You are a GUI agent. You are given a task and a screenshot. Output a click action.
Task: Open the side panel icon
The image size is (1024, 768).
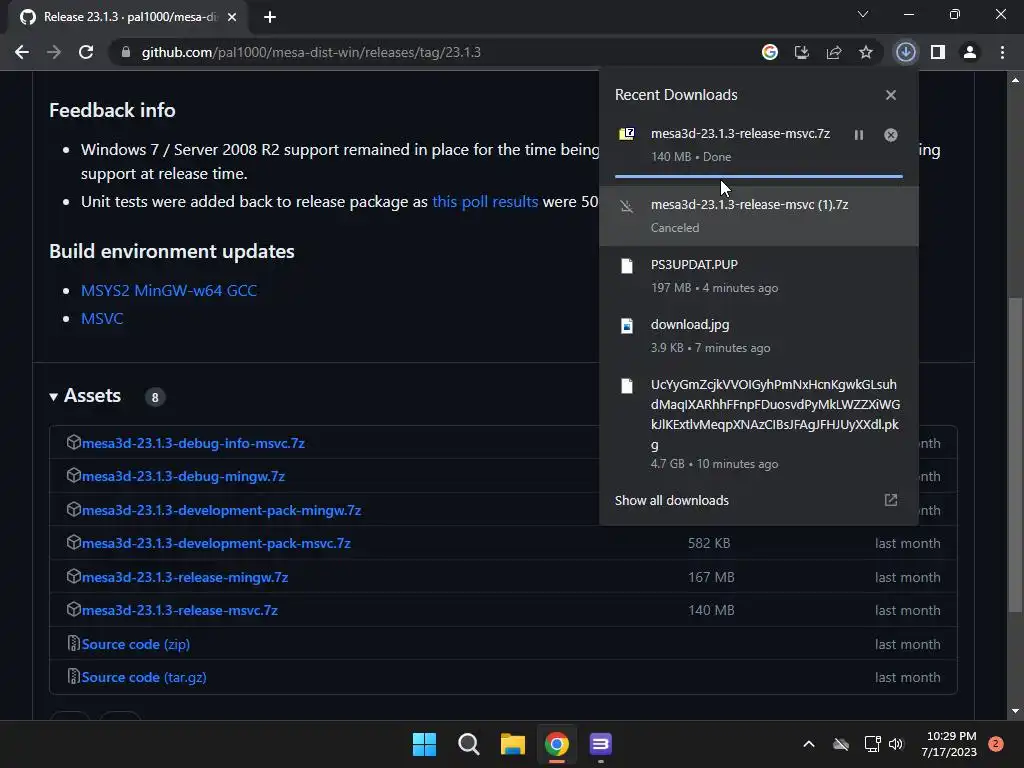pos(938,52)
